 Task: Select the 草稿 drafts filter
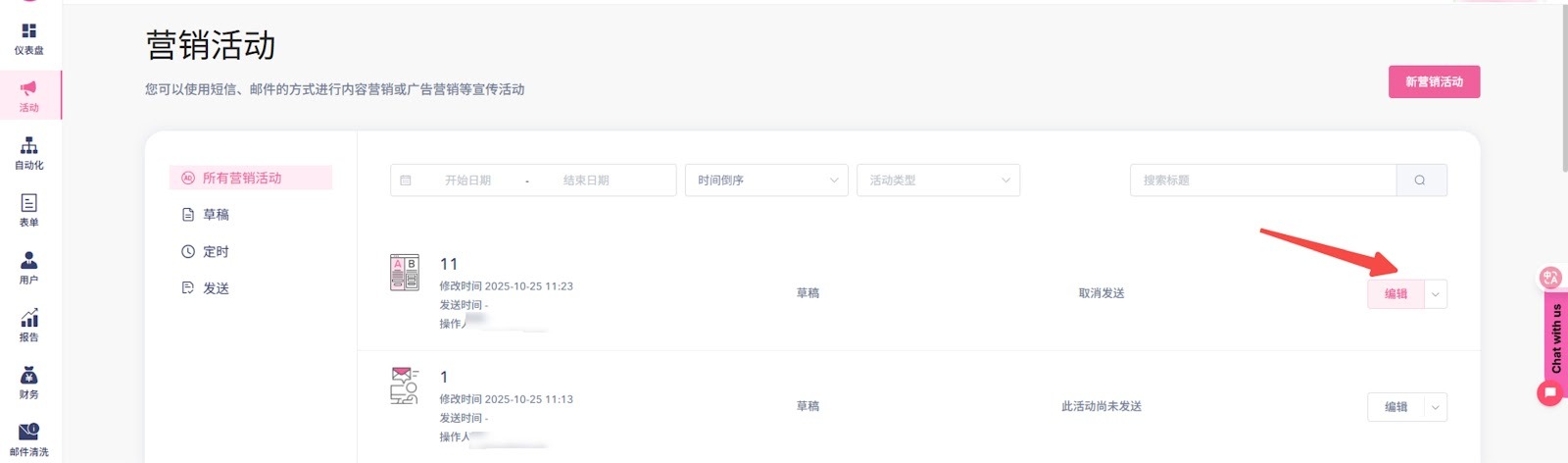click(216, 215)
